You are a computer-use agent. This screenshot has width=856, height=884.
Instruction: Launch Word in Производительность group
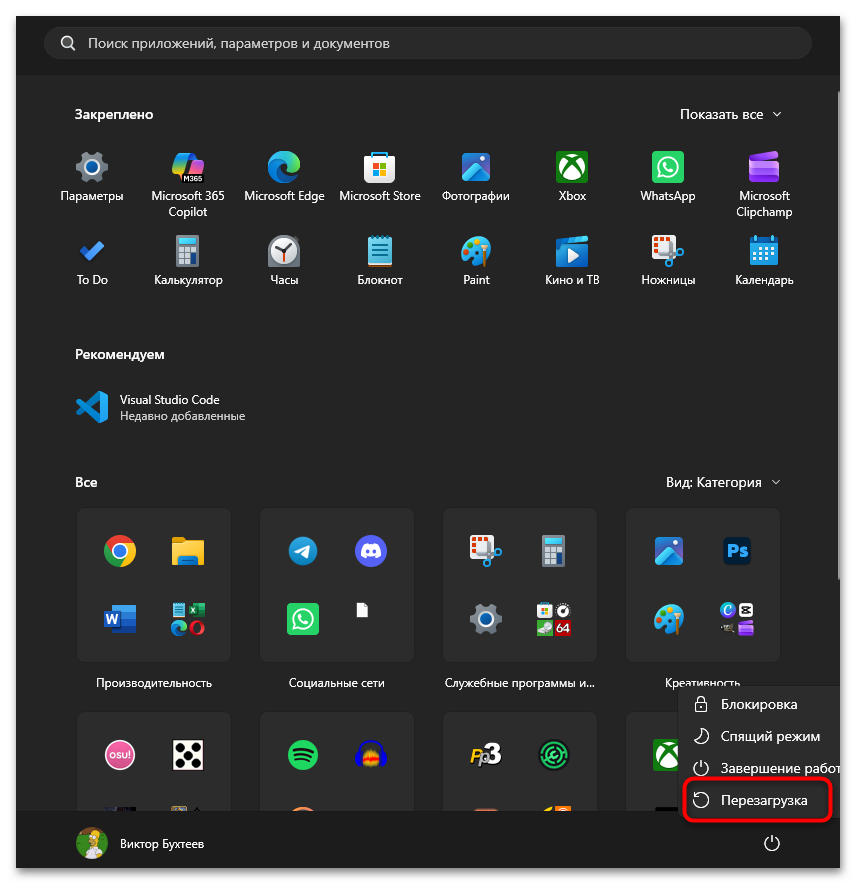[120, 618]
